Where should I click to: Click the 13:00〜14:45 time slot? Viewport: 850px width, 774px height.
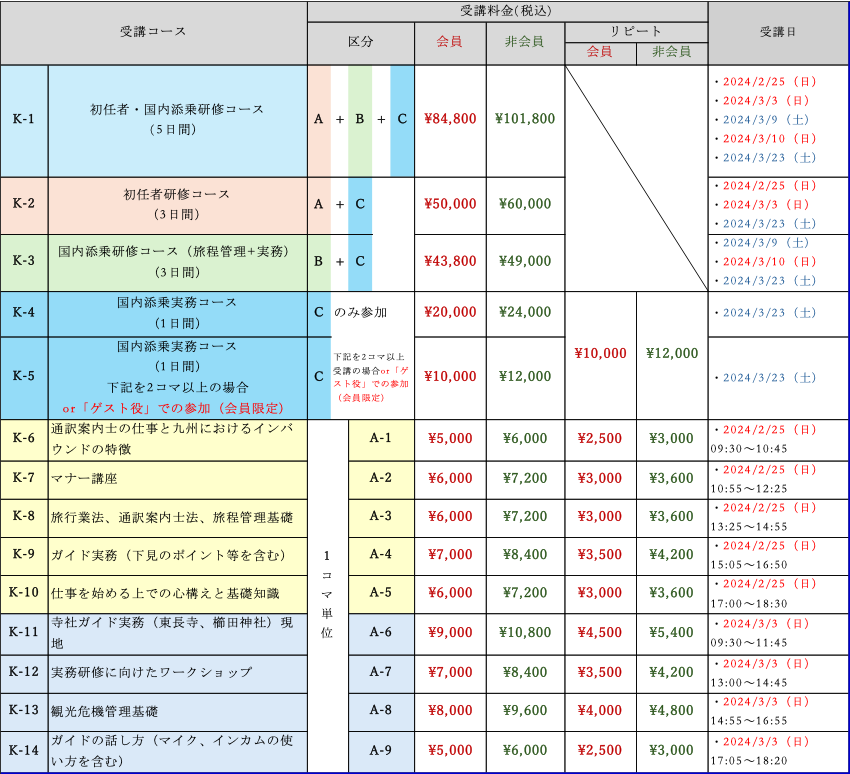coord(749,683)
